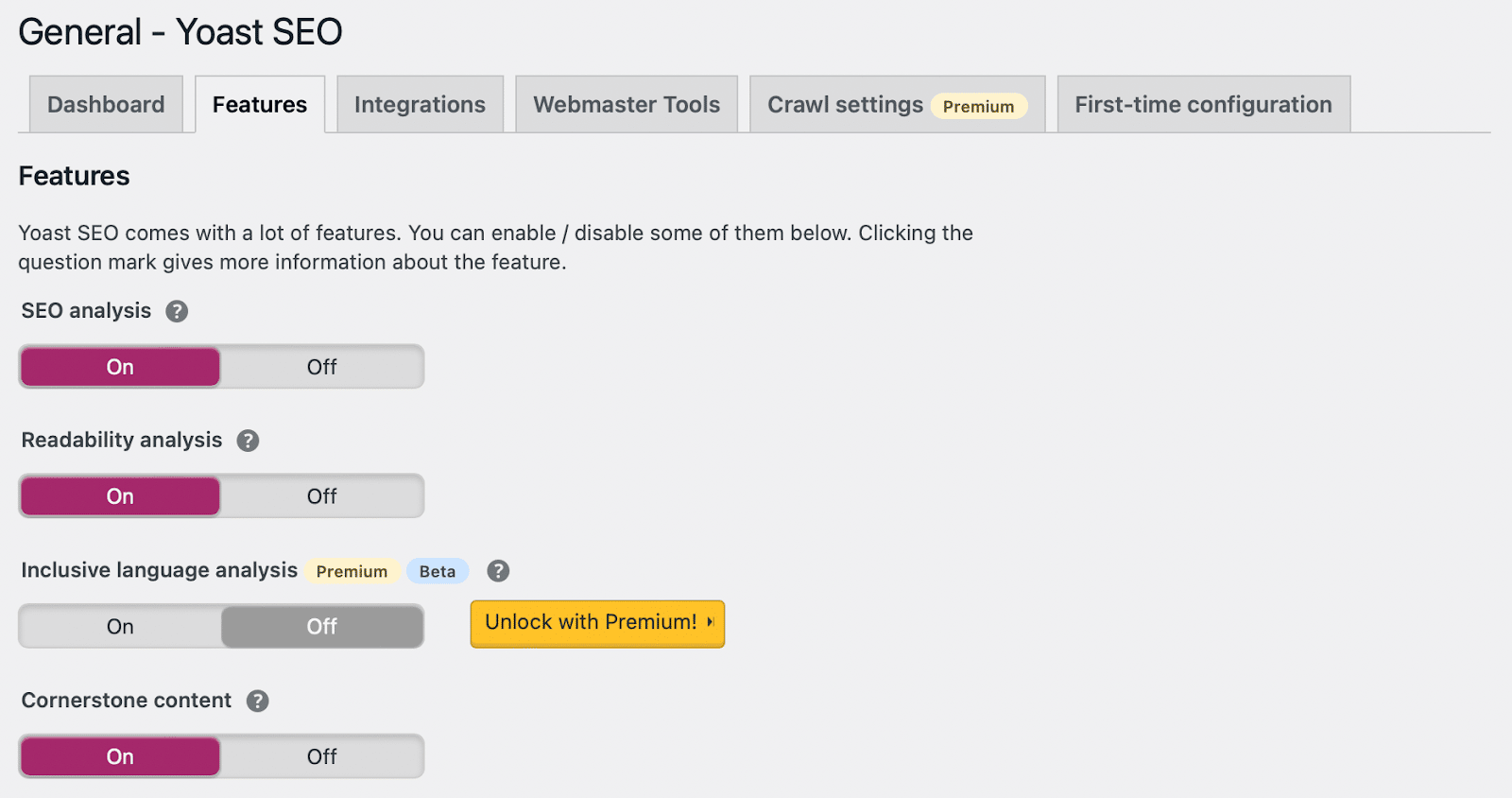
Task: Open the Crawl settings tab
Action: coord(844,104)
